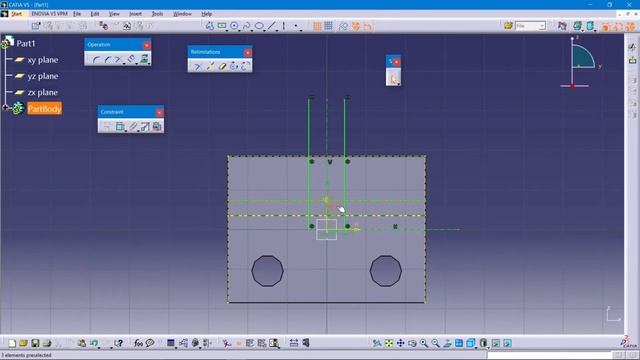Viewport: 640px width, 360px height.
Task: Select the Ellipse sketch tool
Action: [259, 26]
